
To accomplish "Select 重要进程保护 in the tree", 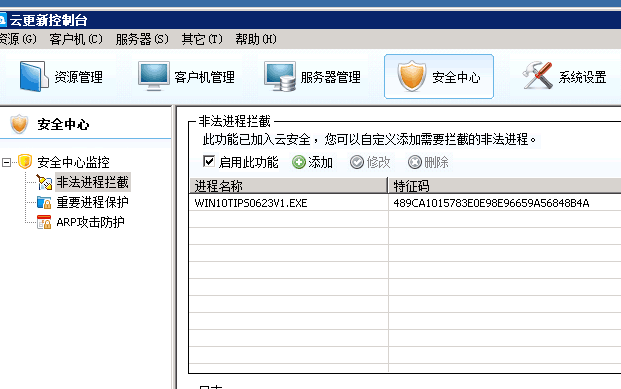I will [92, 202].
